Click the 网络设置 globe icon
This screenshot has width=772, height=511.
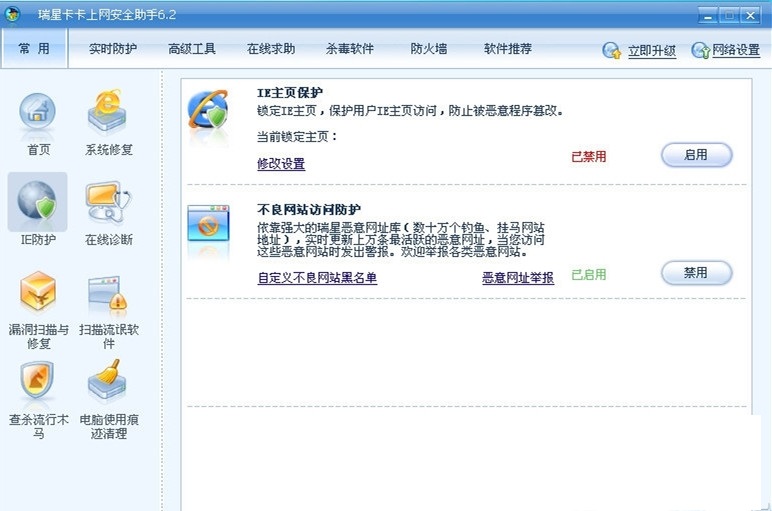pyautogui.click(x=700, y=50)
